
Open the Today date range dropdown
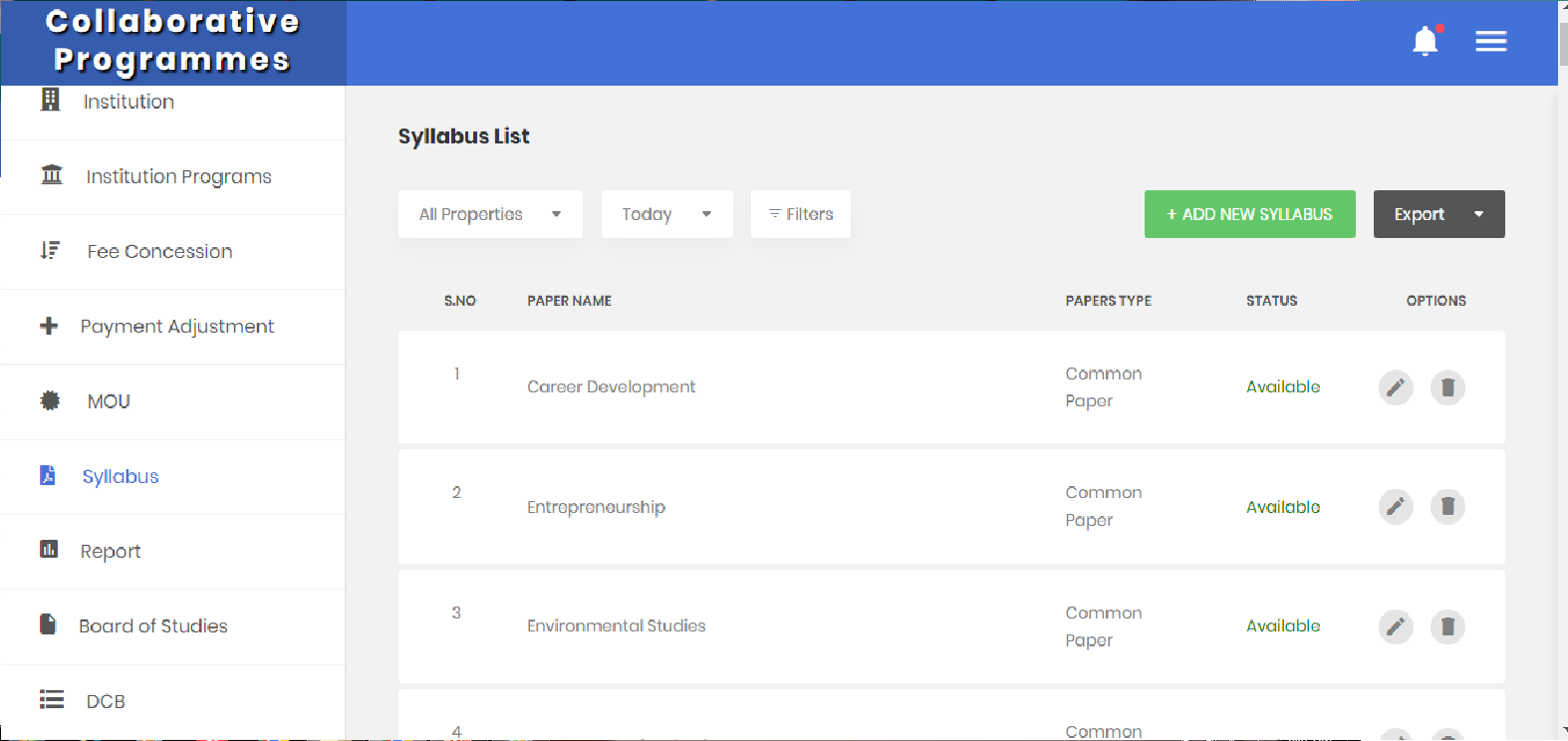(666, 214)
